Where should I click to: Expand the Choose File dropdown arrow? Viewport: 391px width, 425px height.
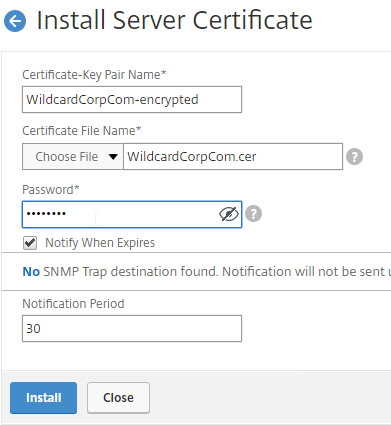113,157
